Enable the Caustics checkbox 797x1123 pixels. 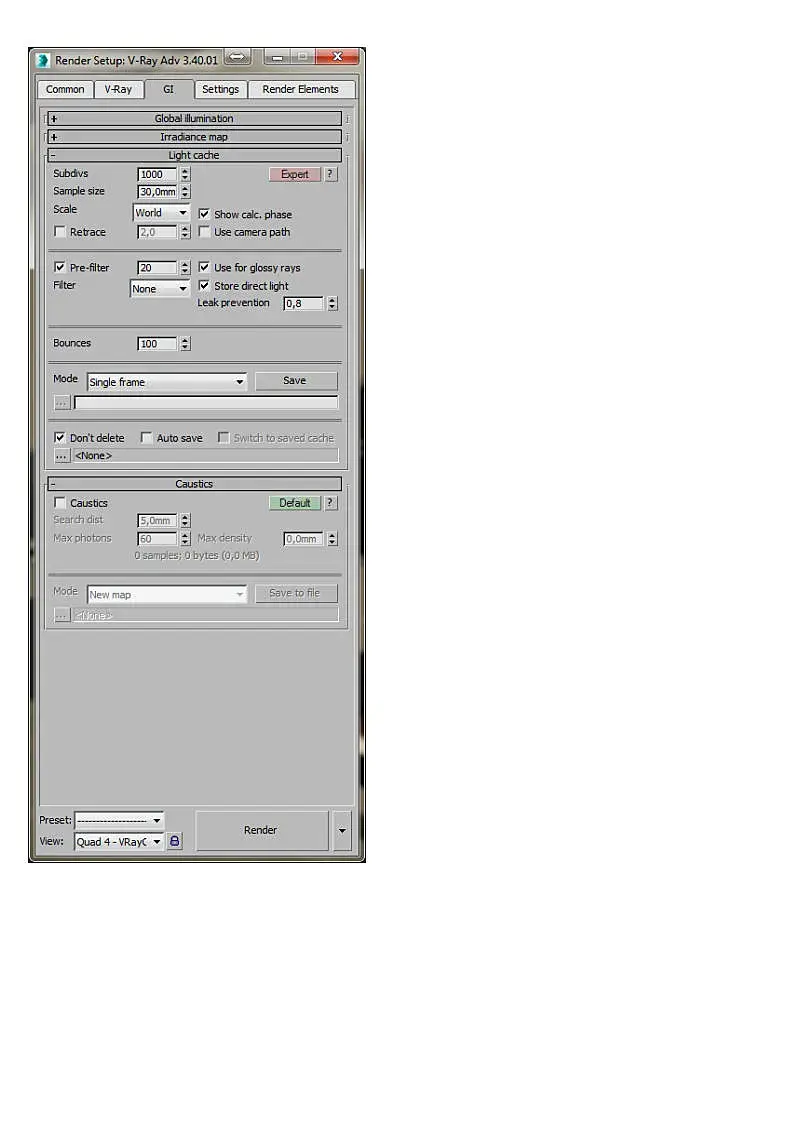60,503
